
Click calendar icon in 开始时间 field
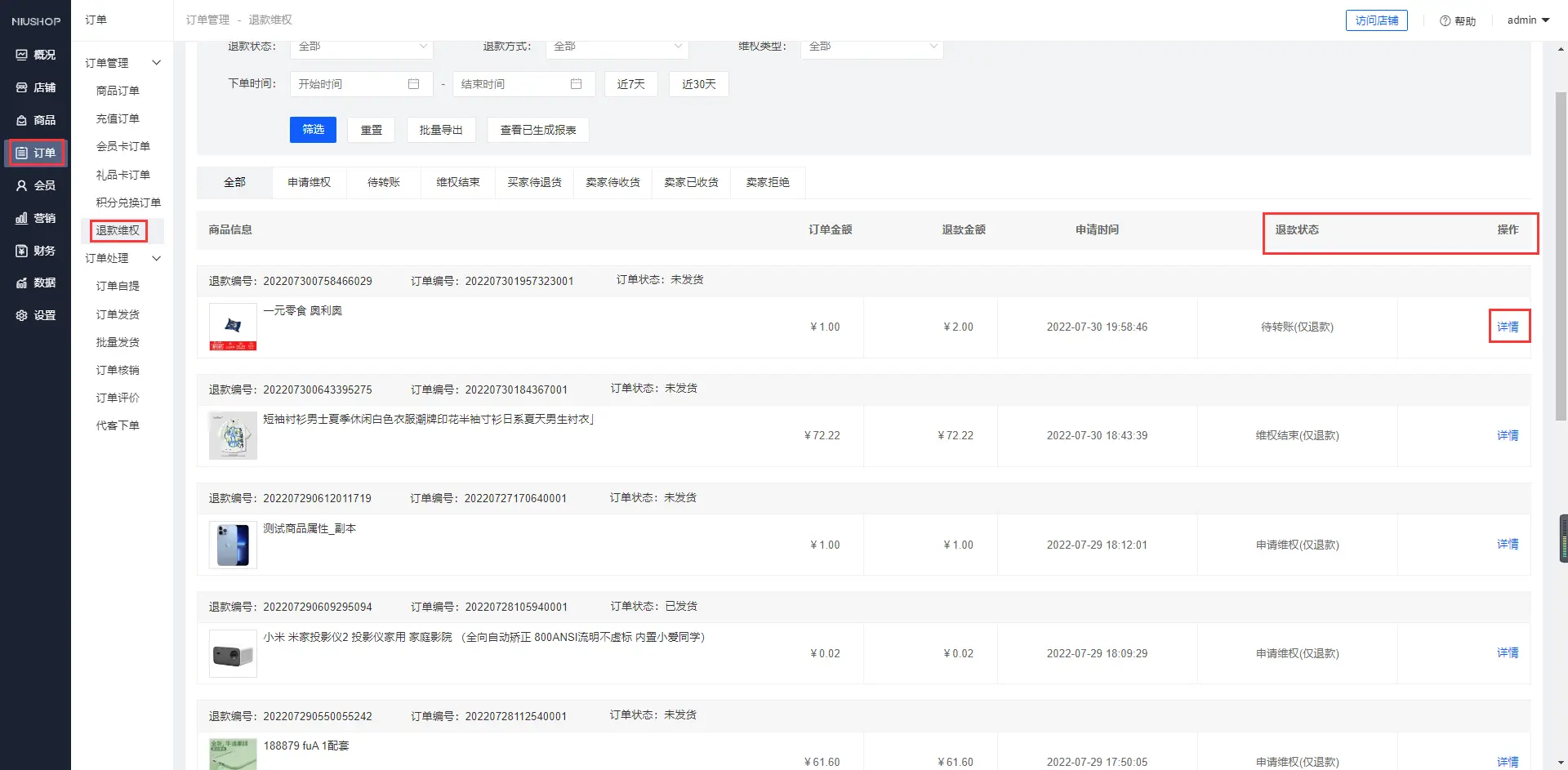(413, 84)
